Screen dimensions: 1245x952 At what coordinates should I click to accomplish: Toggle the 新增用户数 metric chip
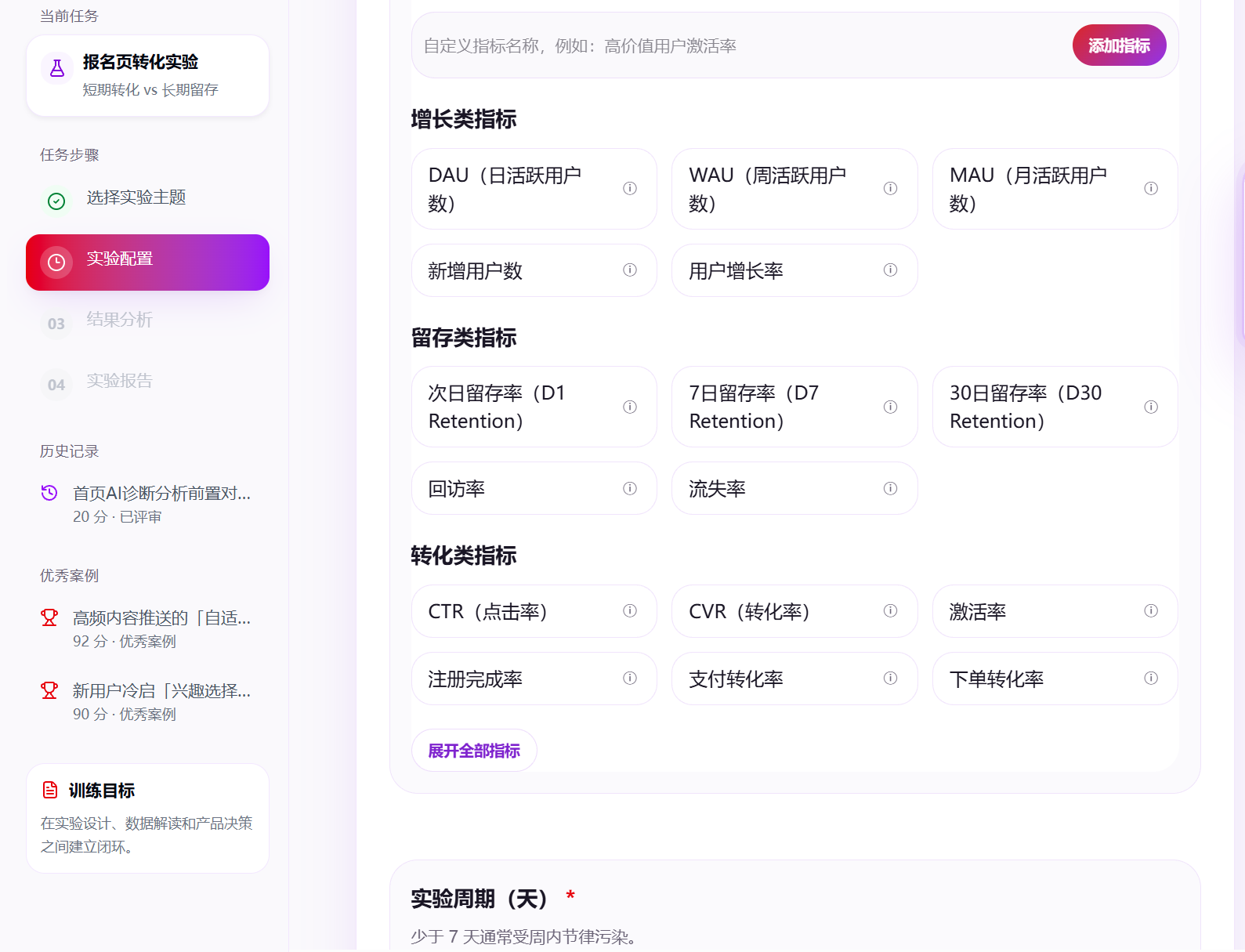point(534,270)
